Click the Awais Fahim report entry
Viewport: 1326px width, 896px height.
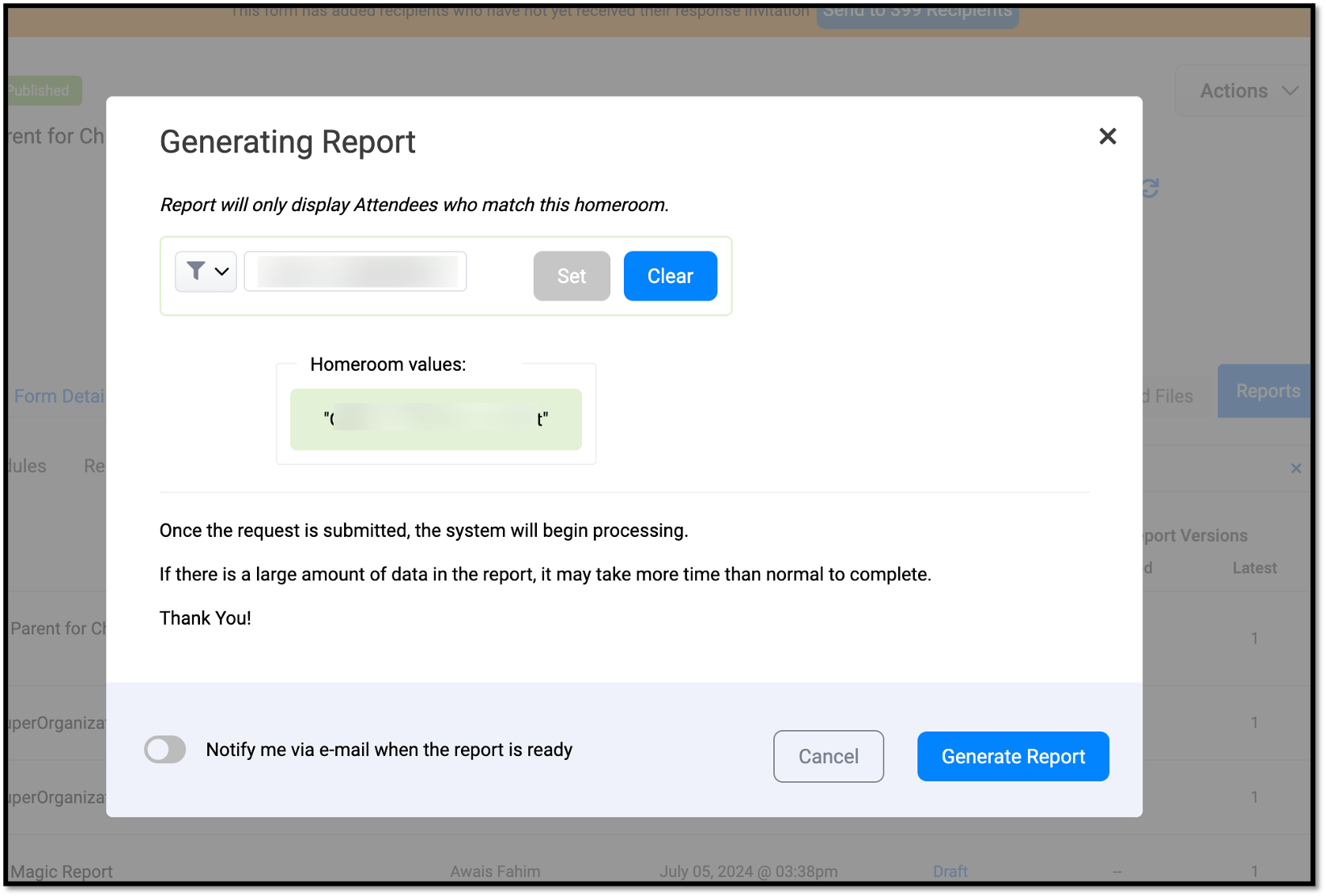click(495, 871)
